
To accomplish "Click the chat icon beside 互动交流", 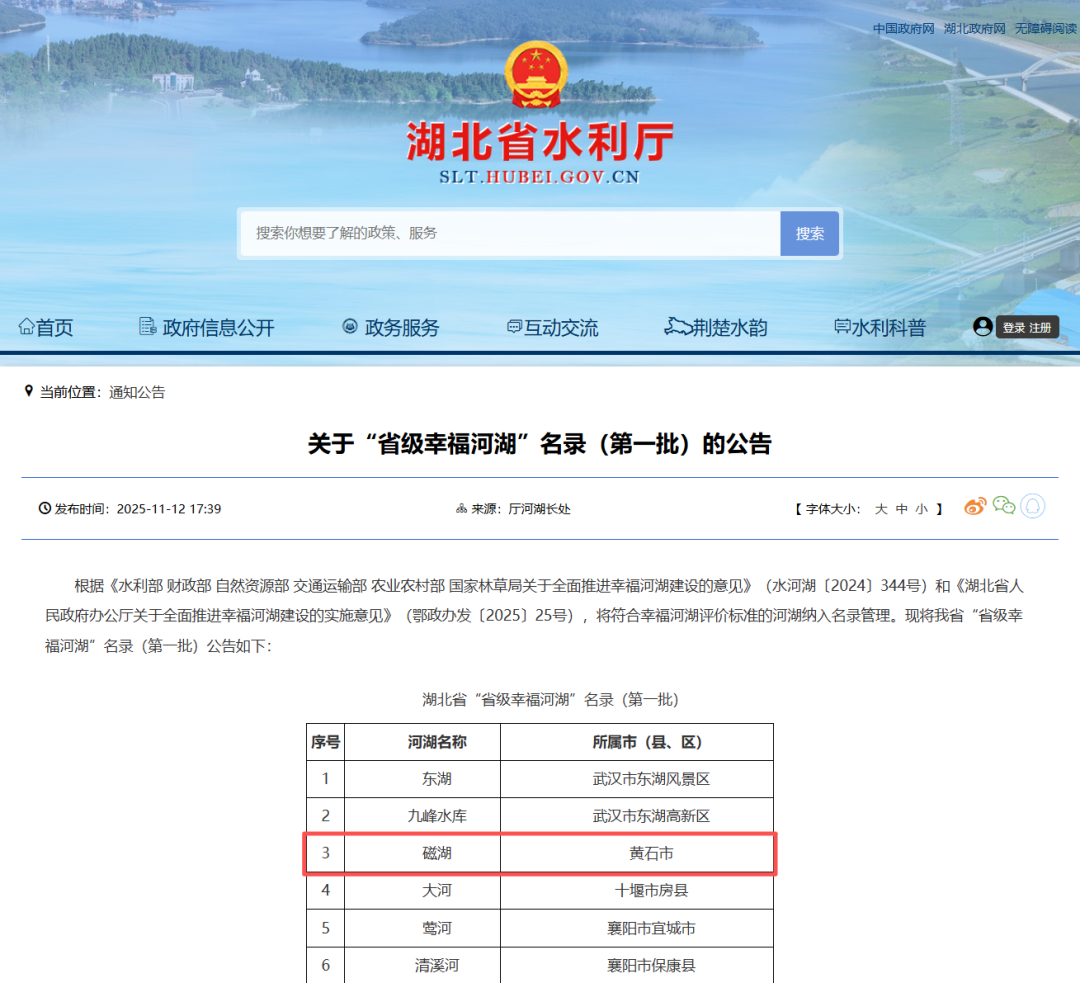I will [513, 326].
